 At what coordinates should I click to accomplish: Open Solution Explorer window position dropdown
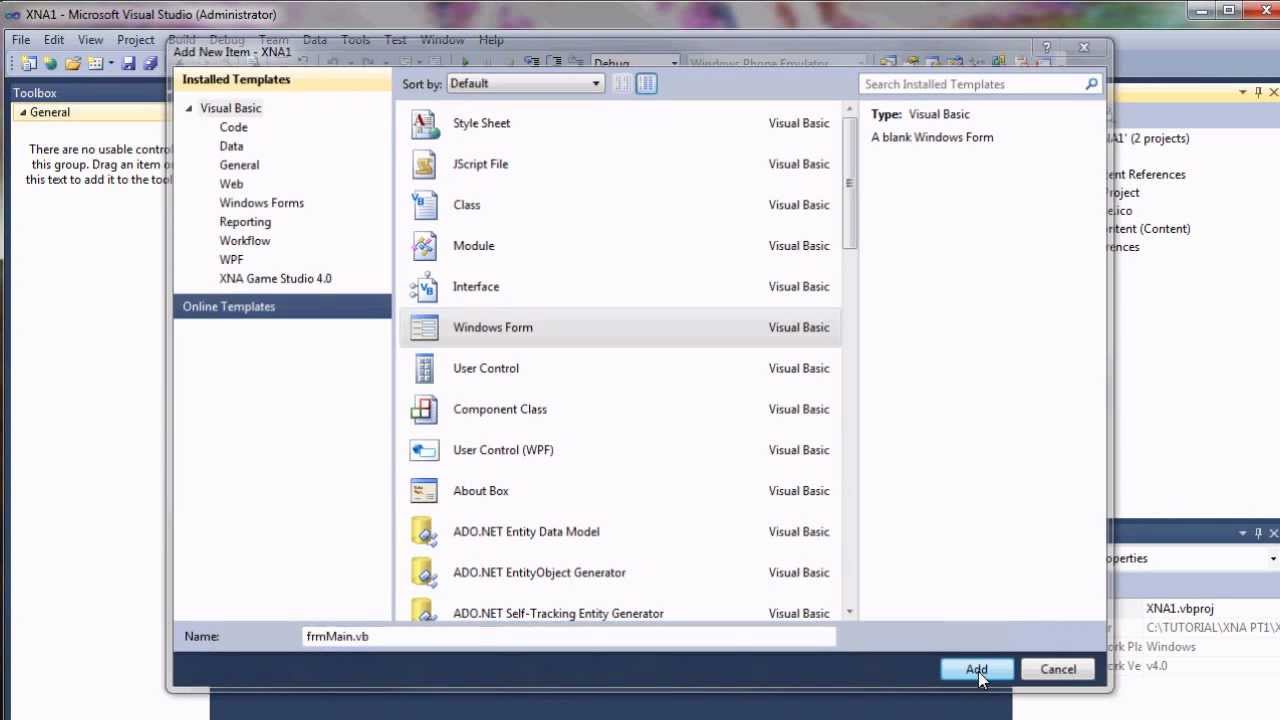[1243, 92]
